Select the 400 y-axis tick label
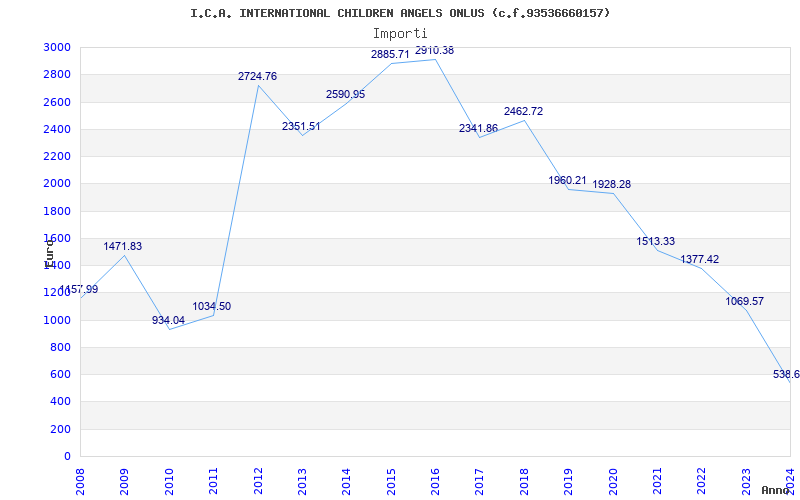Screen dimensions: 800x500 pyautogui.click(x=60, y=402)
